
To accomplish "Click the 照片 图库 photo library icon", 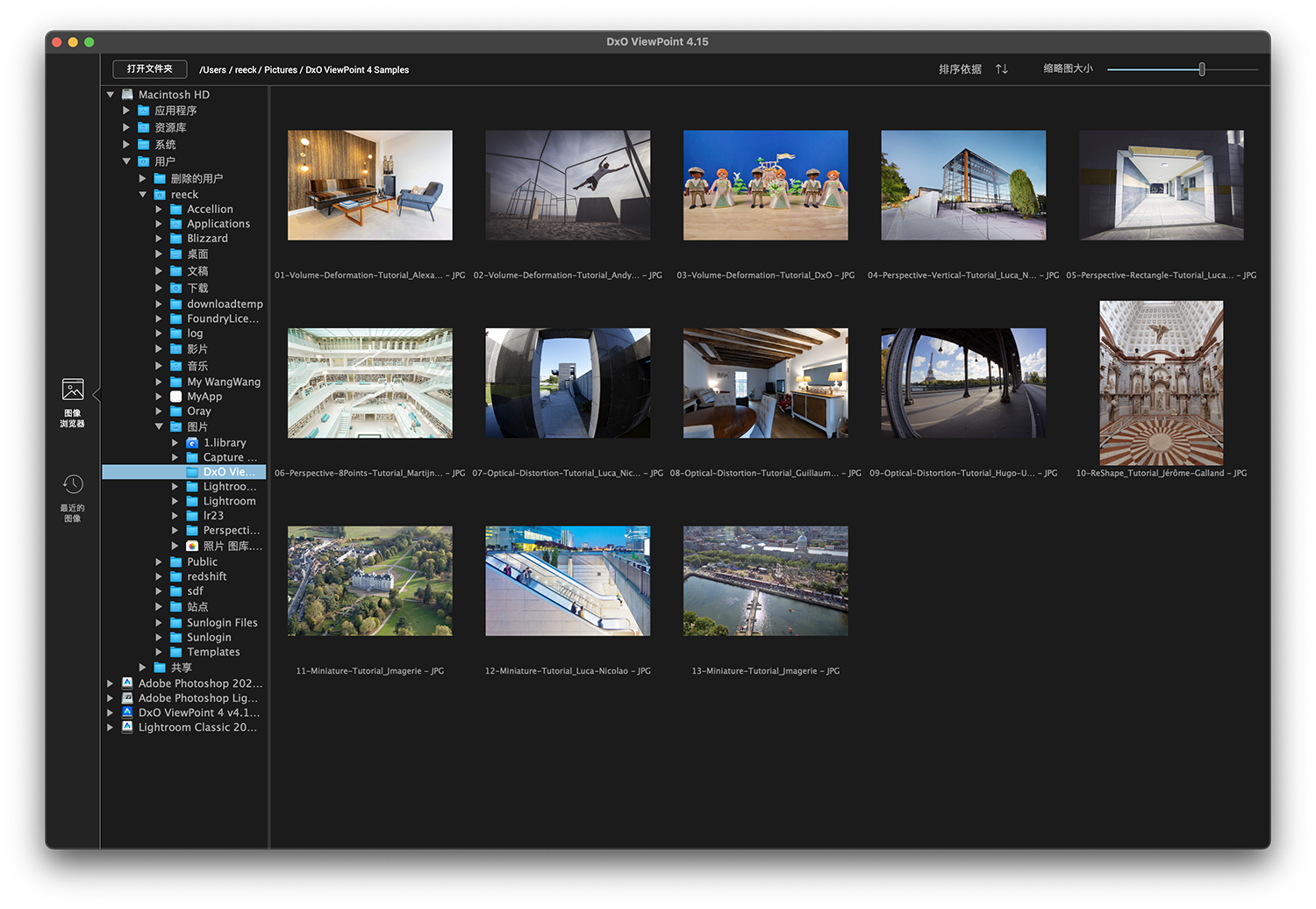I will 192,546.
